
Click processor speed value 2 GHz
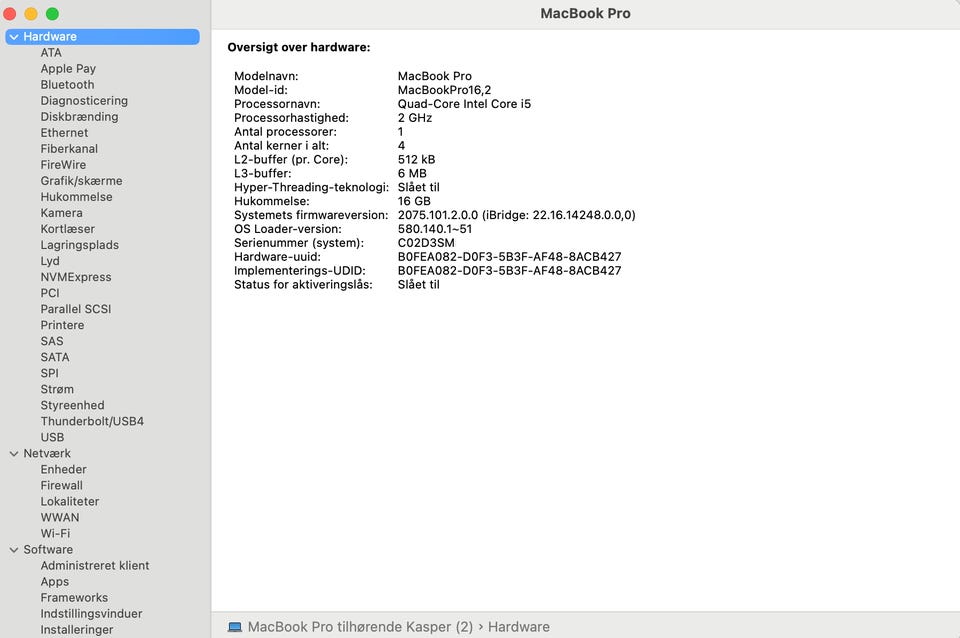415,118
